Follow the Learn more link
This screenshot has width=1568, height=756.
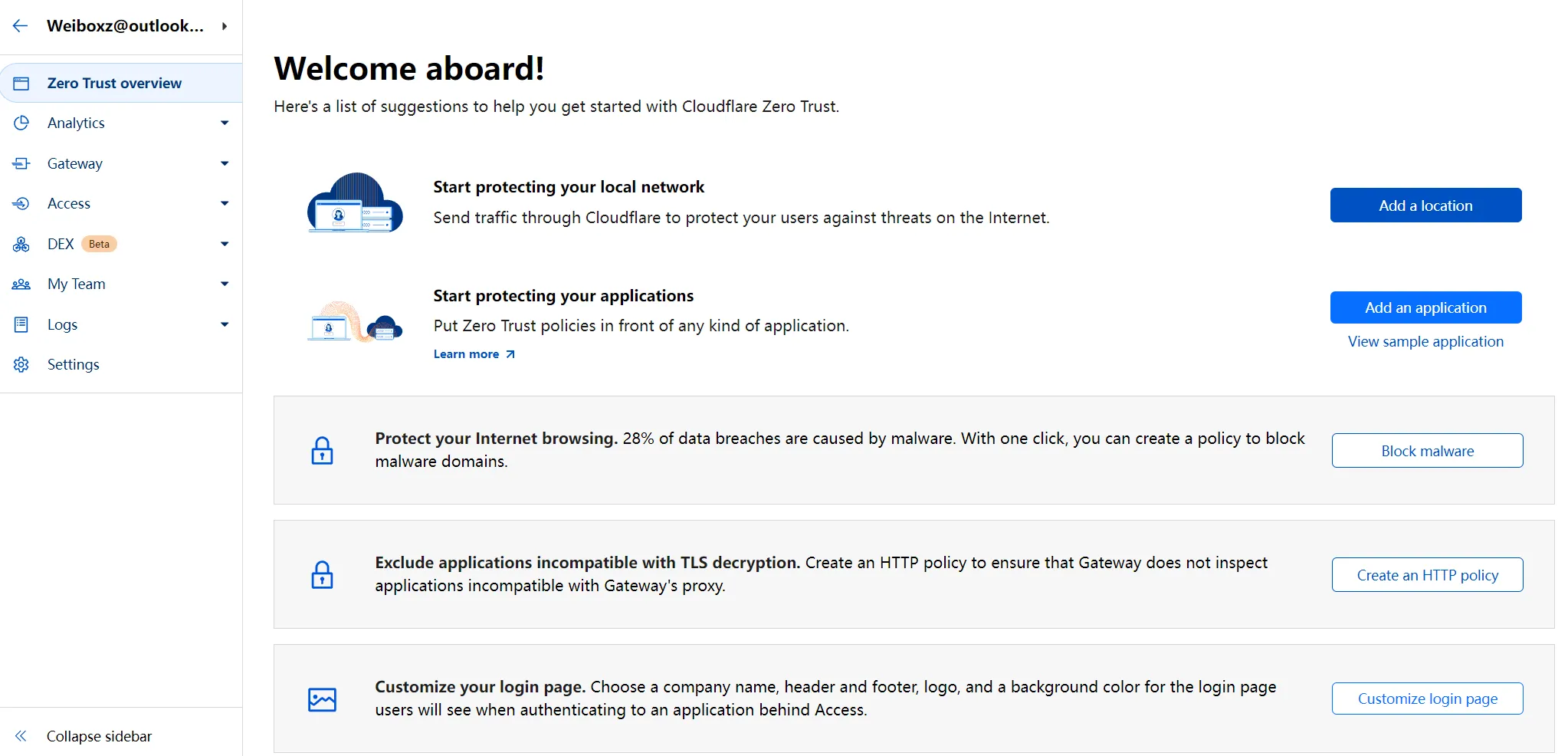coord(466,354)
